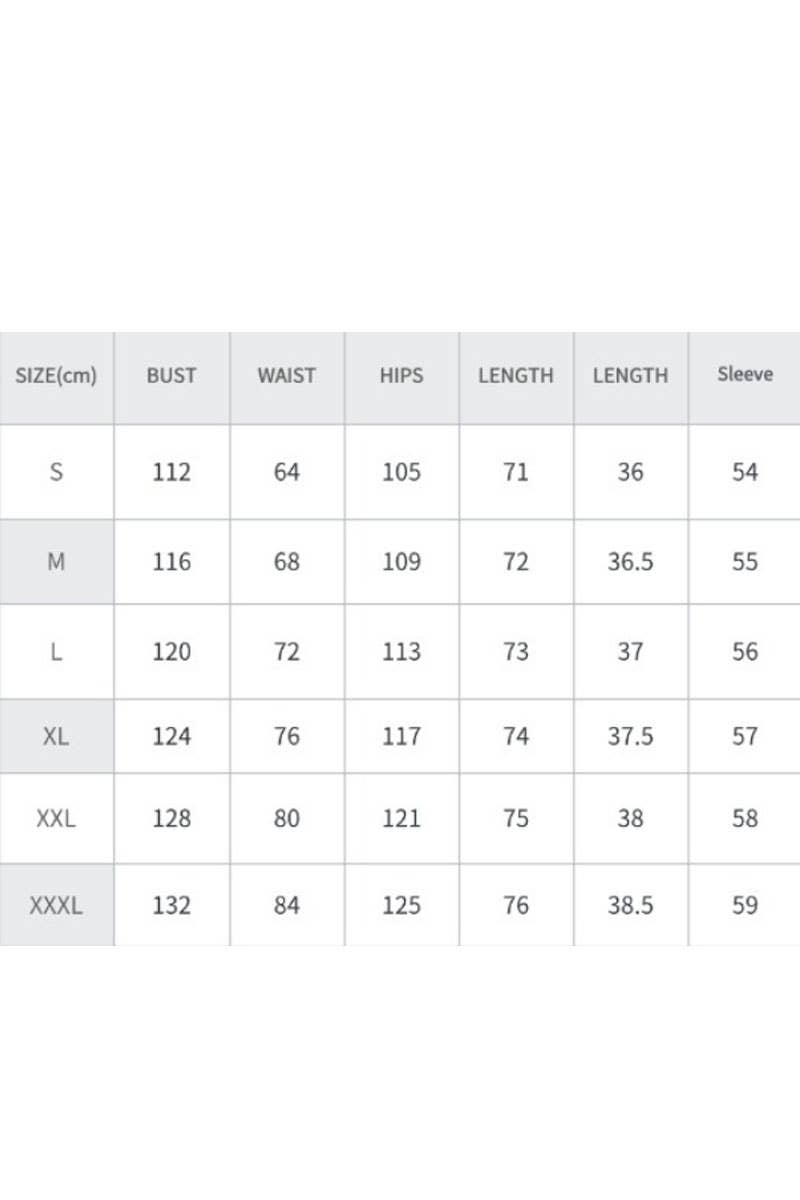
Task: Select the BUST column header
Action: [x=171, y=376]
